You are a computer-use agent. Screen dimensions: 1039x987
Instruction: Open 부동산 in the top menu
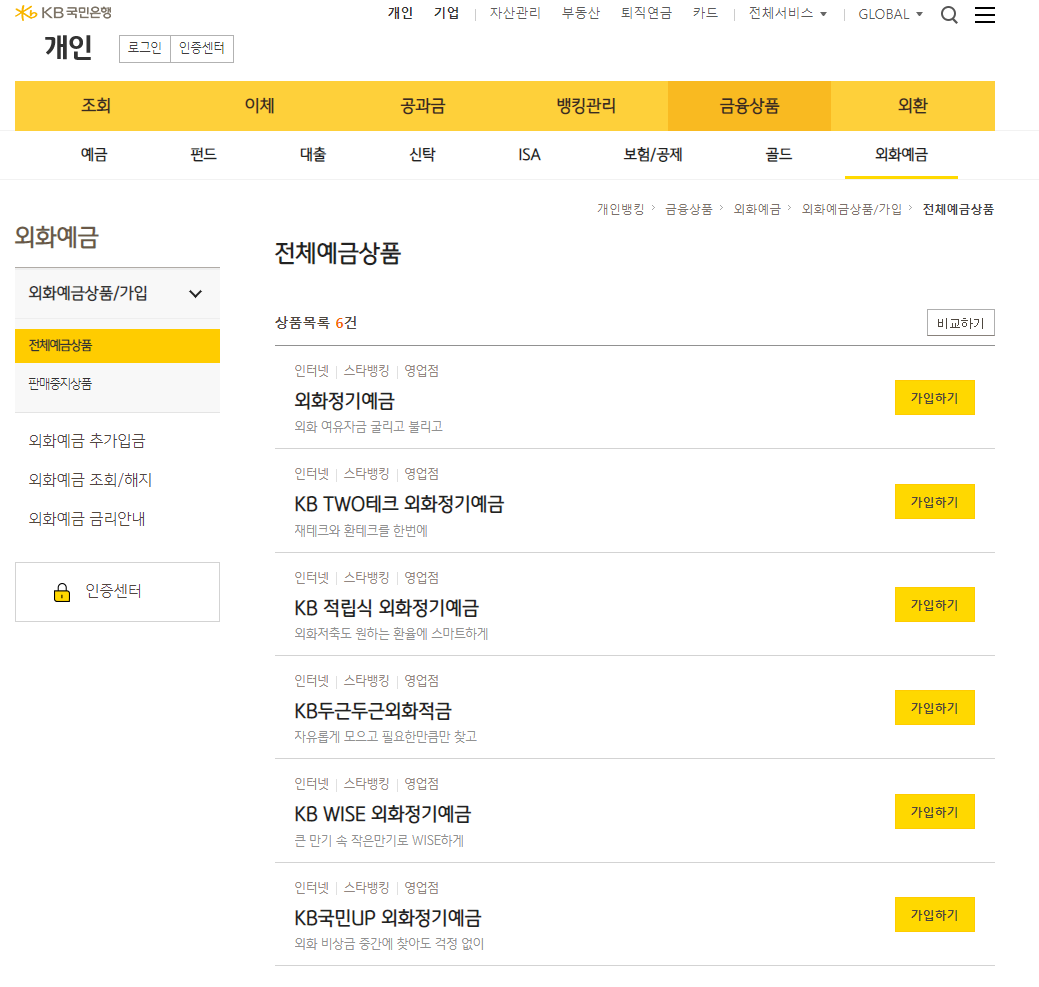[x=580, y=13]
